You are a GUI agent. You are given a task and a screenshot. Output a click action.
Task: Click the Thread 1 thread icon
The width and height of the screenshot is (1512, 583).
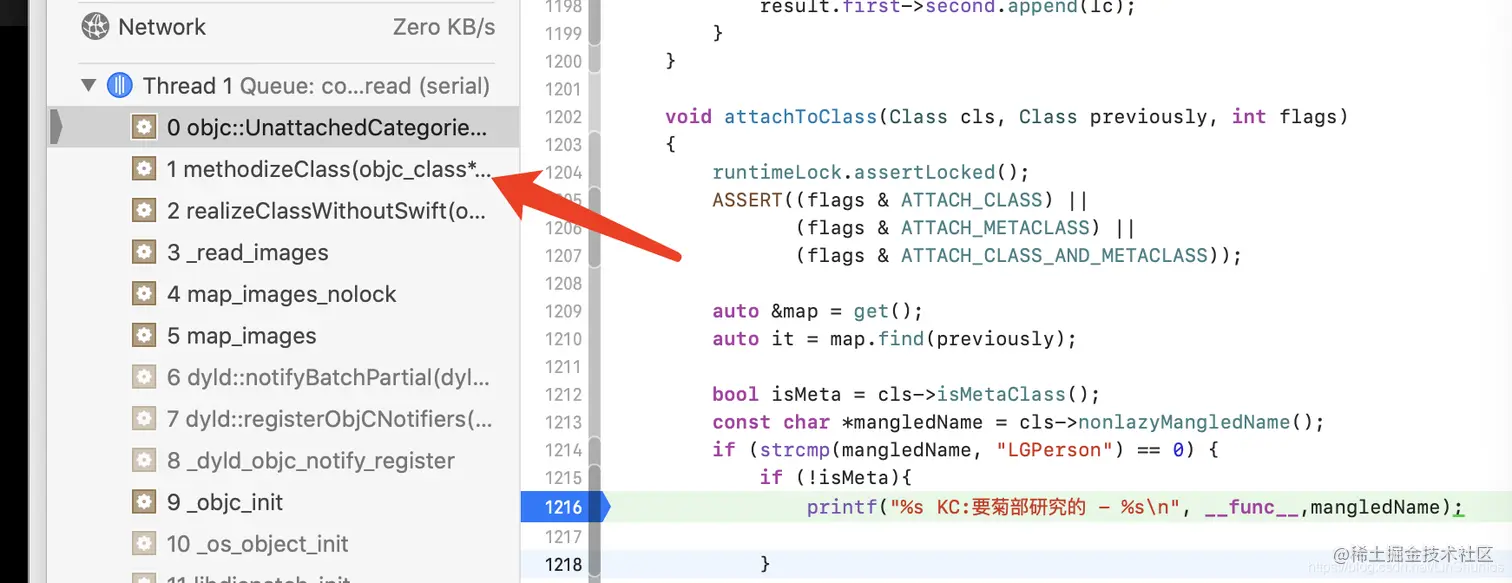coord(119,85)
